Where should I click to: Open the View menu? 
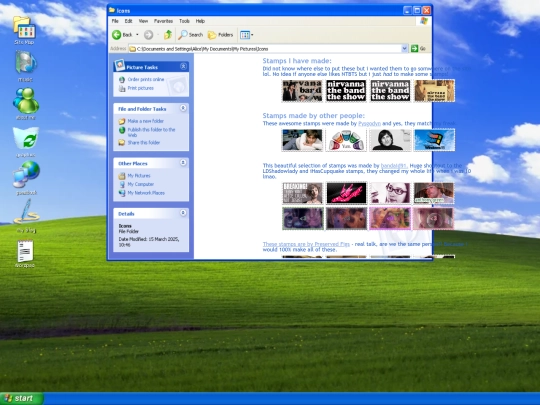(143, 21)
